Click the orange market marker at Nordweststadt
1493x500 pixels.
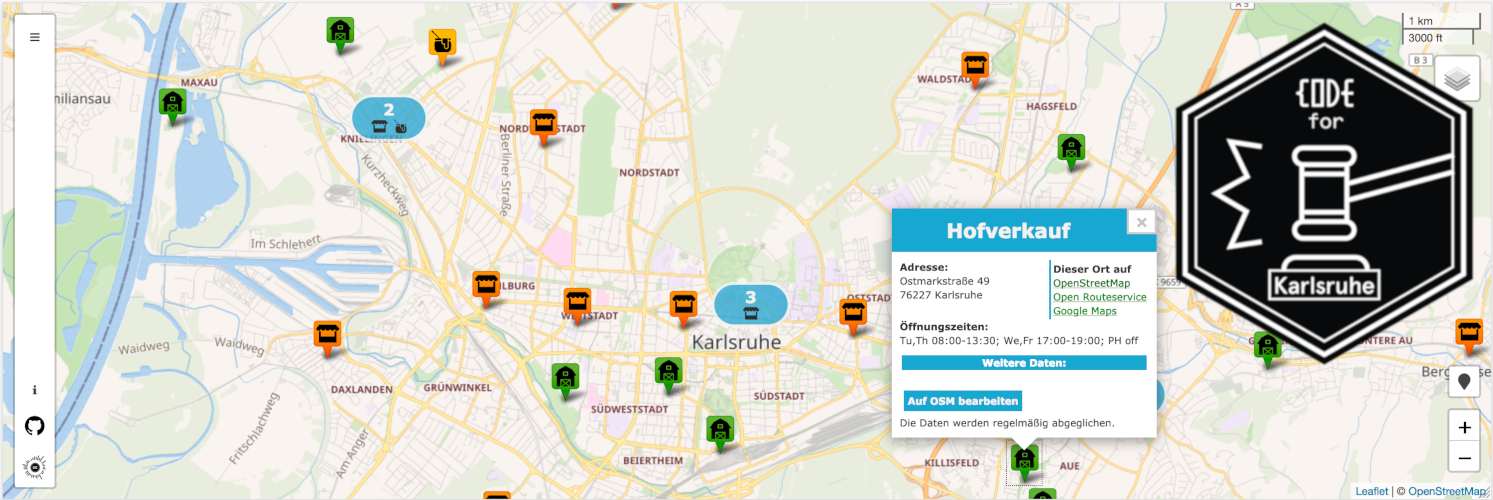click(543, 127)
